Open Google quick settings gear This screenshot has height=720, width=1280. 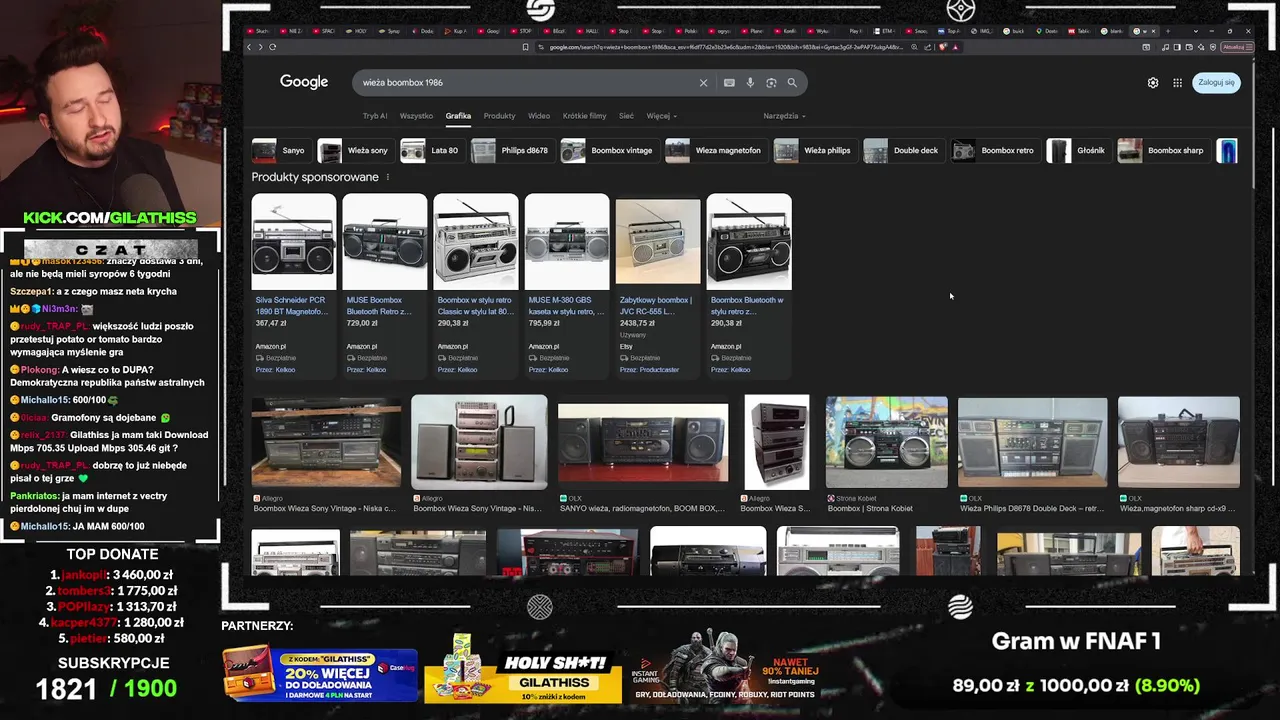(x=1153, y=83)
